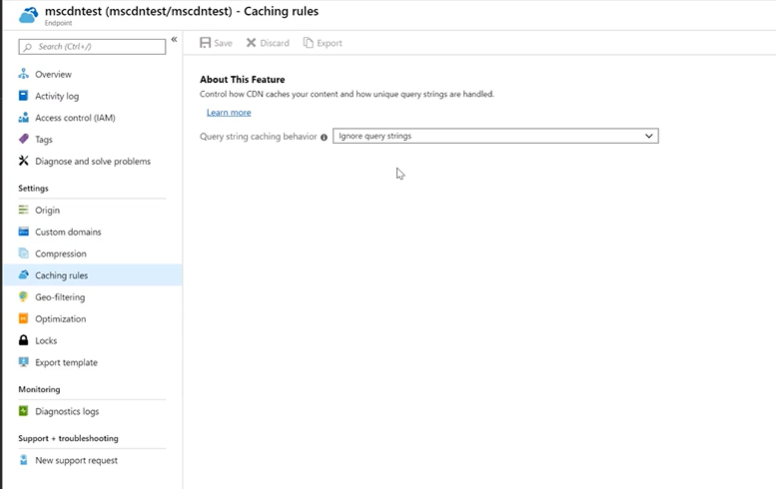This screenshot has width=776, height=489.
Task: Click the Access control (IAM) people icon
Action: [x=23, y=117]
